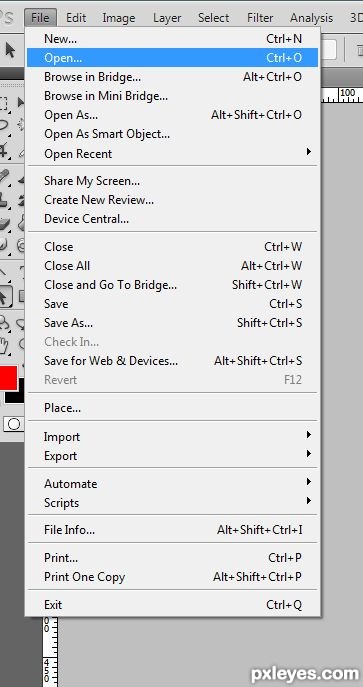Image resolution: width=363 pixels, height=687 pixels.
Task: Toggle Quick Mask mode button
Action: tap(14, 424)
